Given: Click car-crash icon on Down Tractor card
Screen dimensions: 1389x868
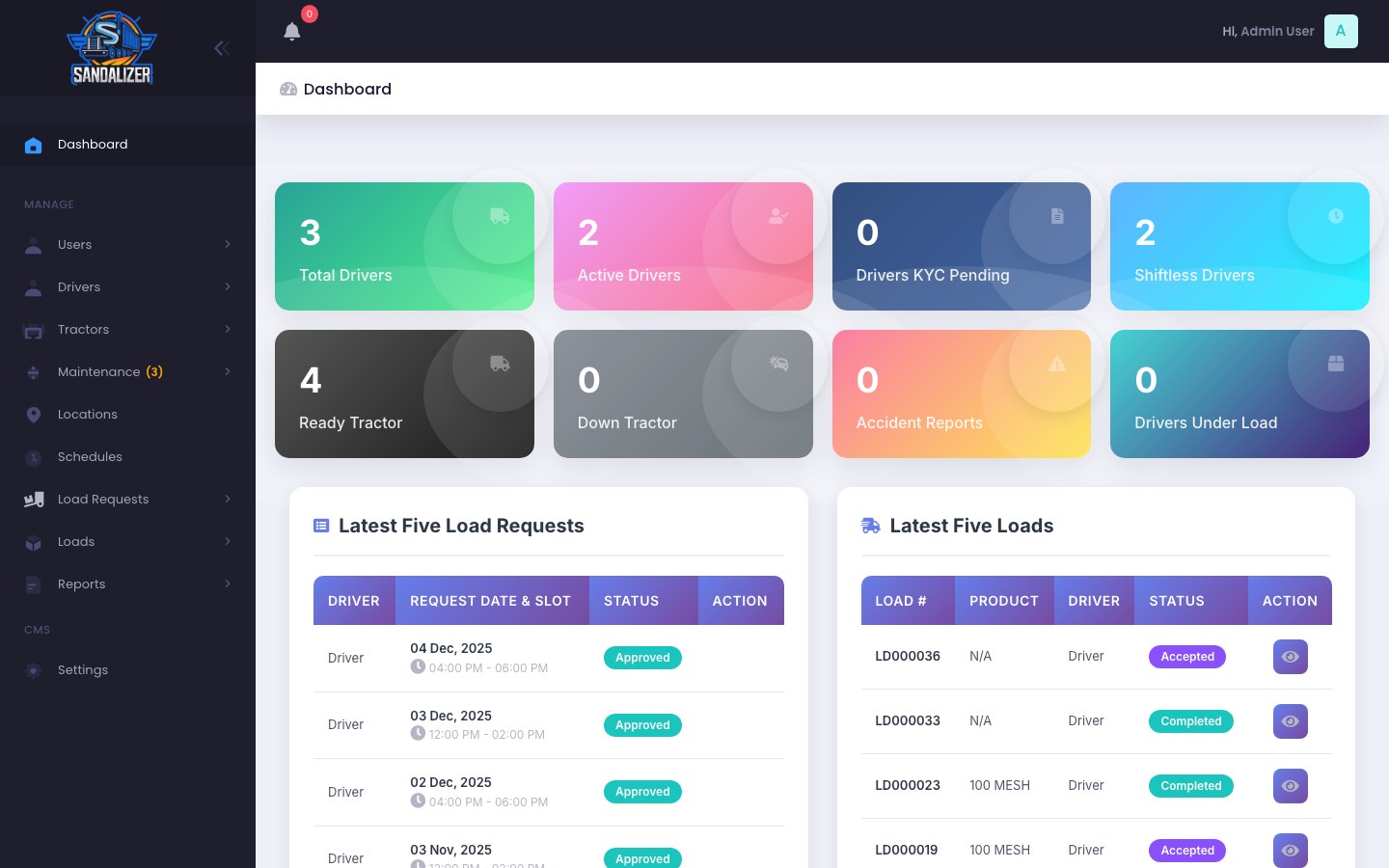Looking at the screenshot, I should (x=778, y=364).
